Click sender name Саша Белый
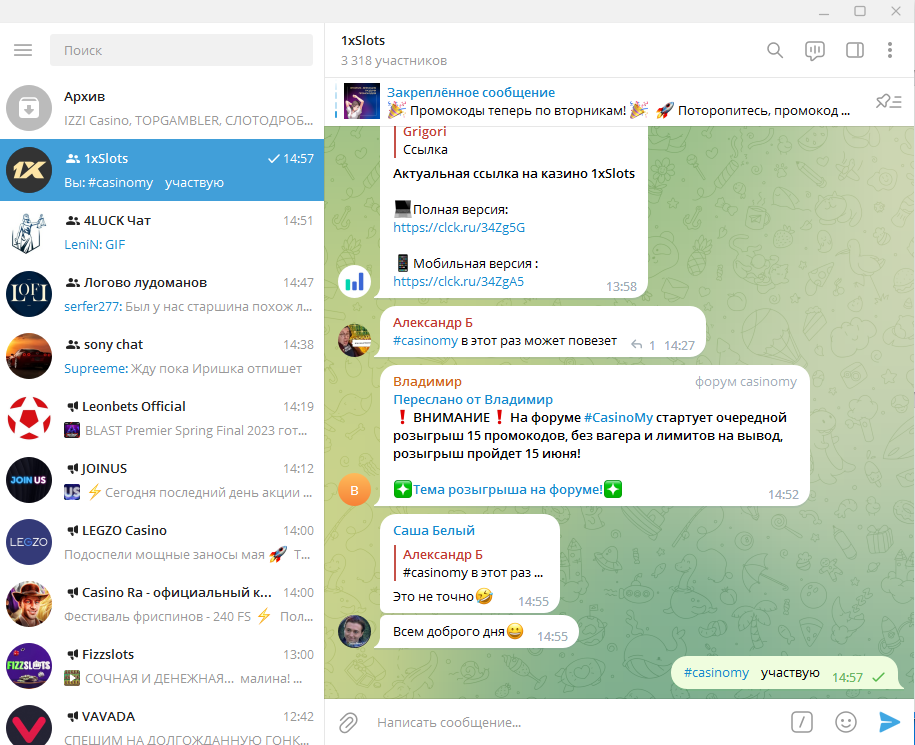915x745 pixels. pos(434,530)
